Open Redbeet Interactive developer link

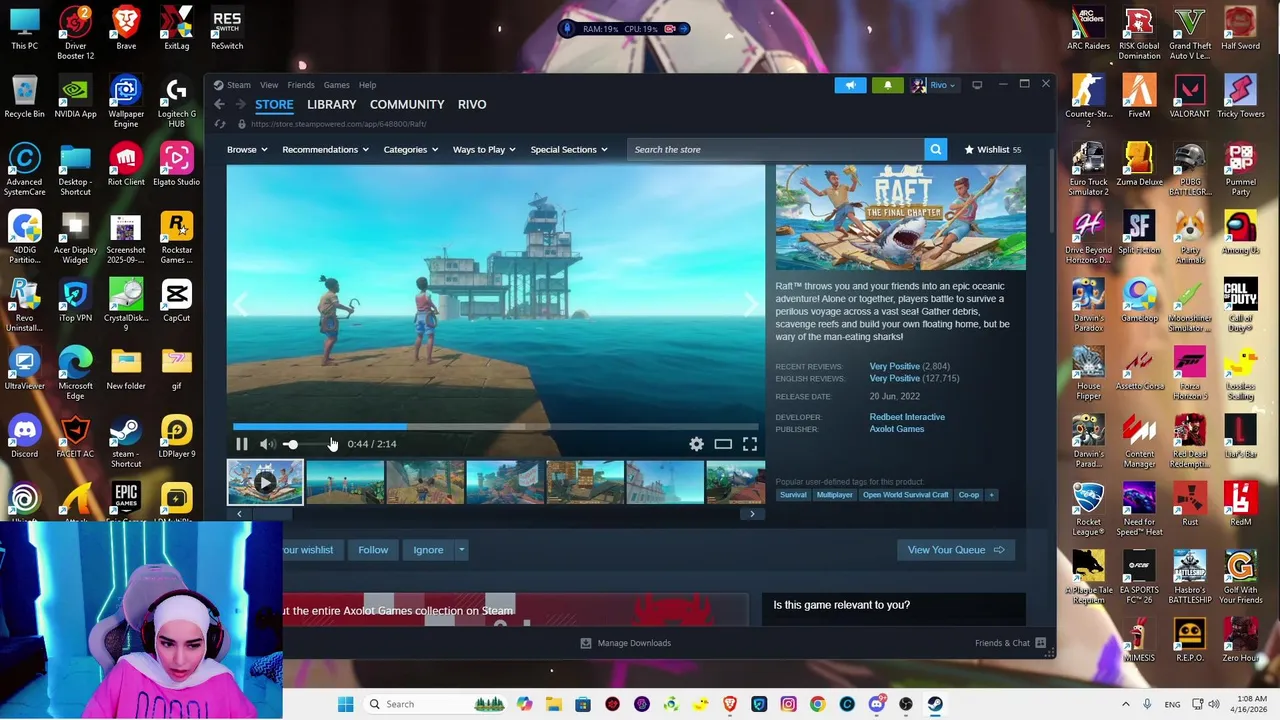(907, 417)
